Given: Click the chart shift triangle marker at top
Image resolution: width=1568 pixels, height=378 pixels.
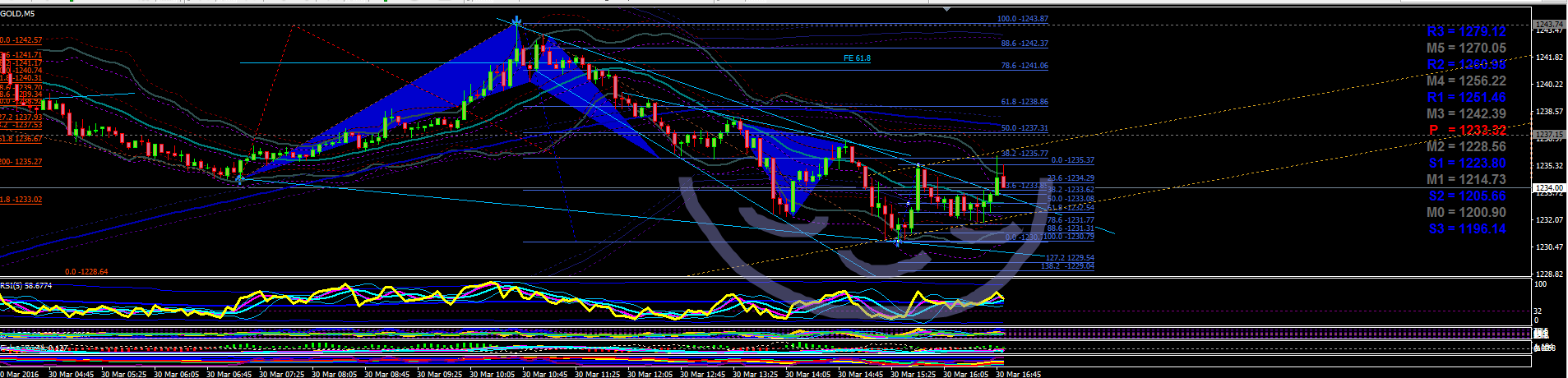Looking at the screenshot, I should click(947, 10).
